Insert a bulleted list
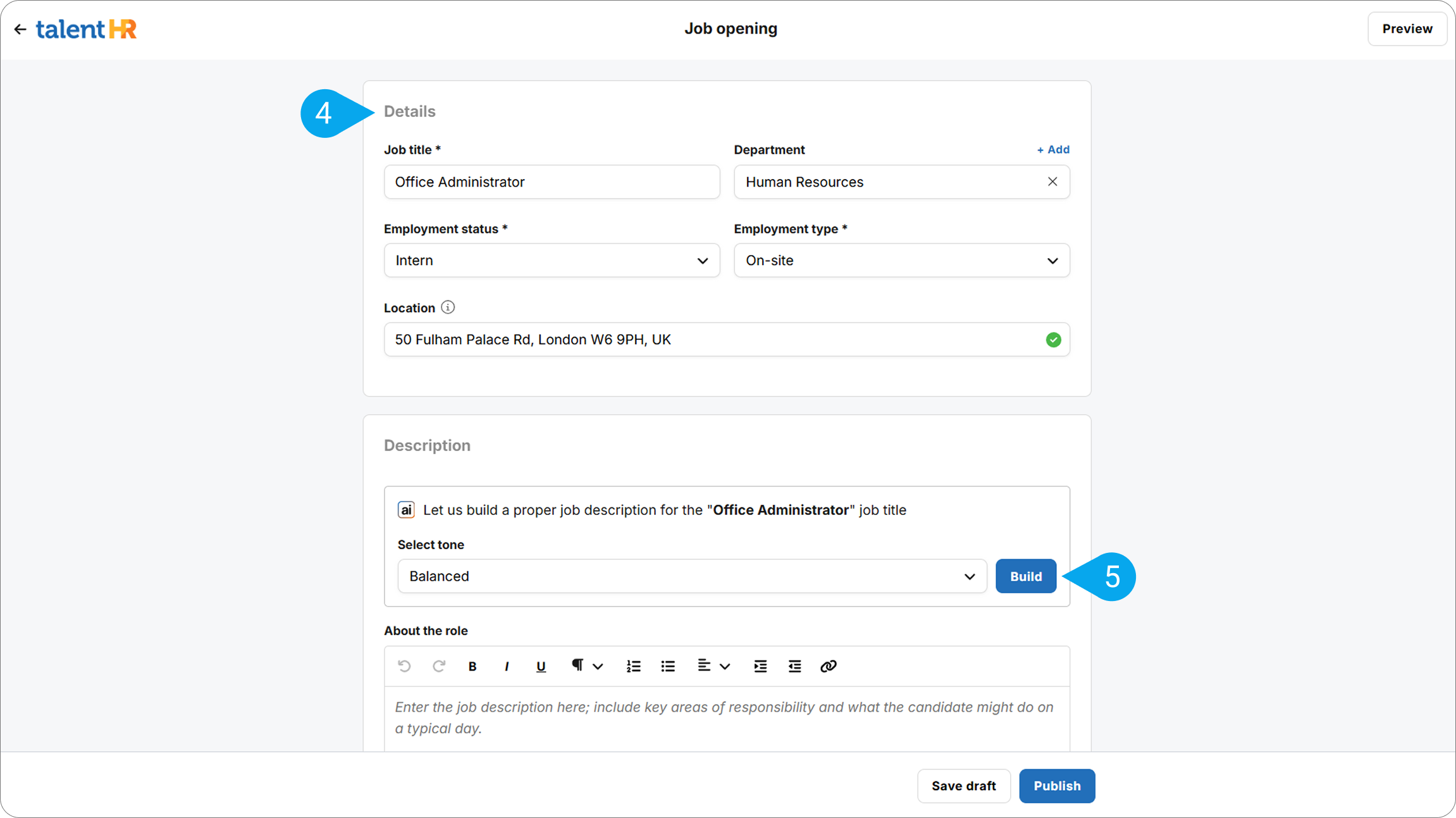1456x818 pixels. pos(668,666)
